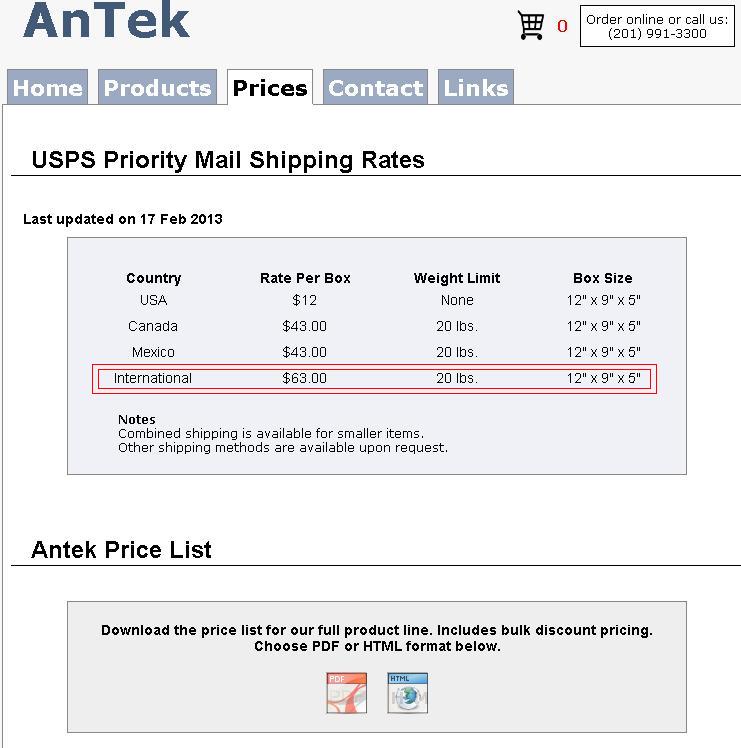Go to the Home tab

(x=47, y=88)
